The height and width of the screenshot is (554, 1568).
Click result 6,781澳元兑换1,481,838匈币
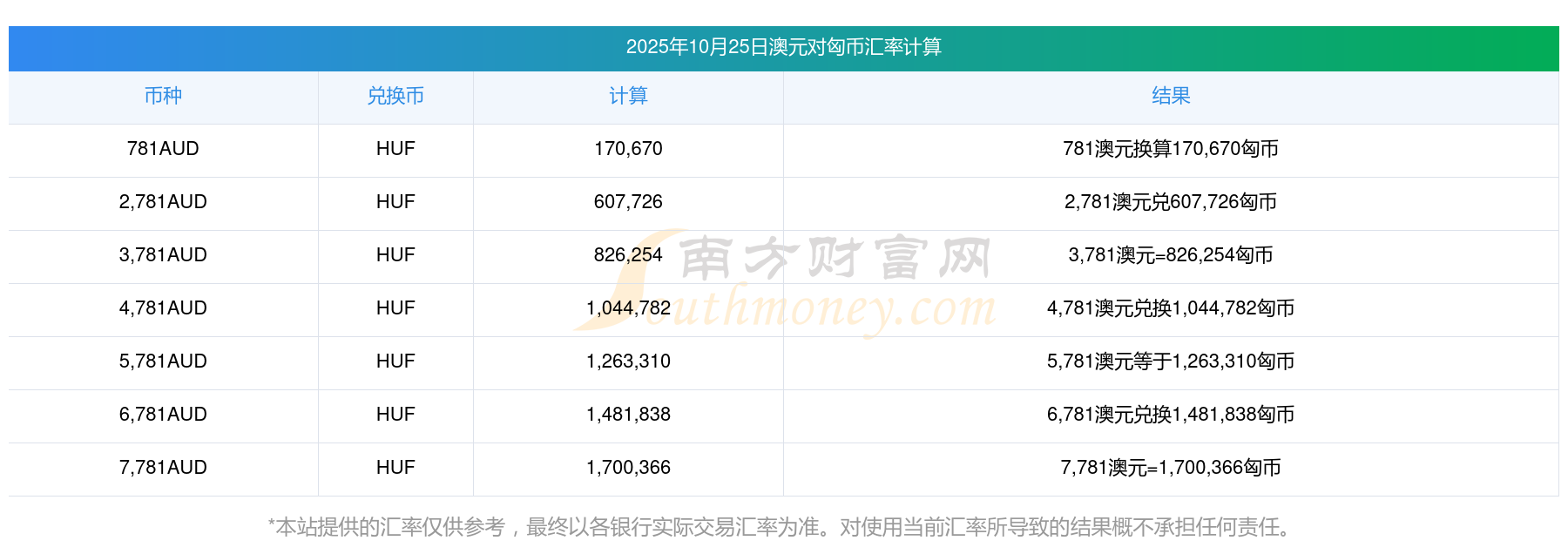tap(1170, 415)
